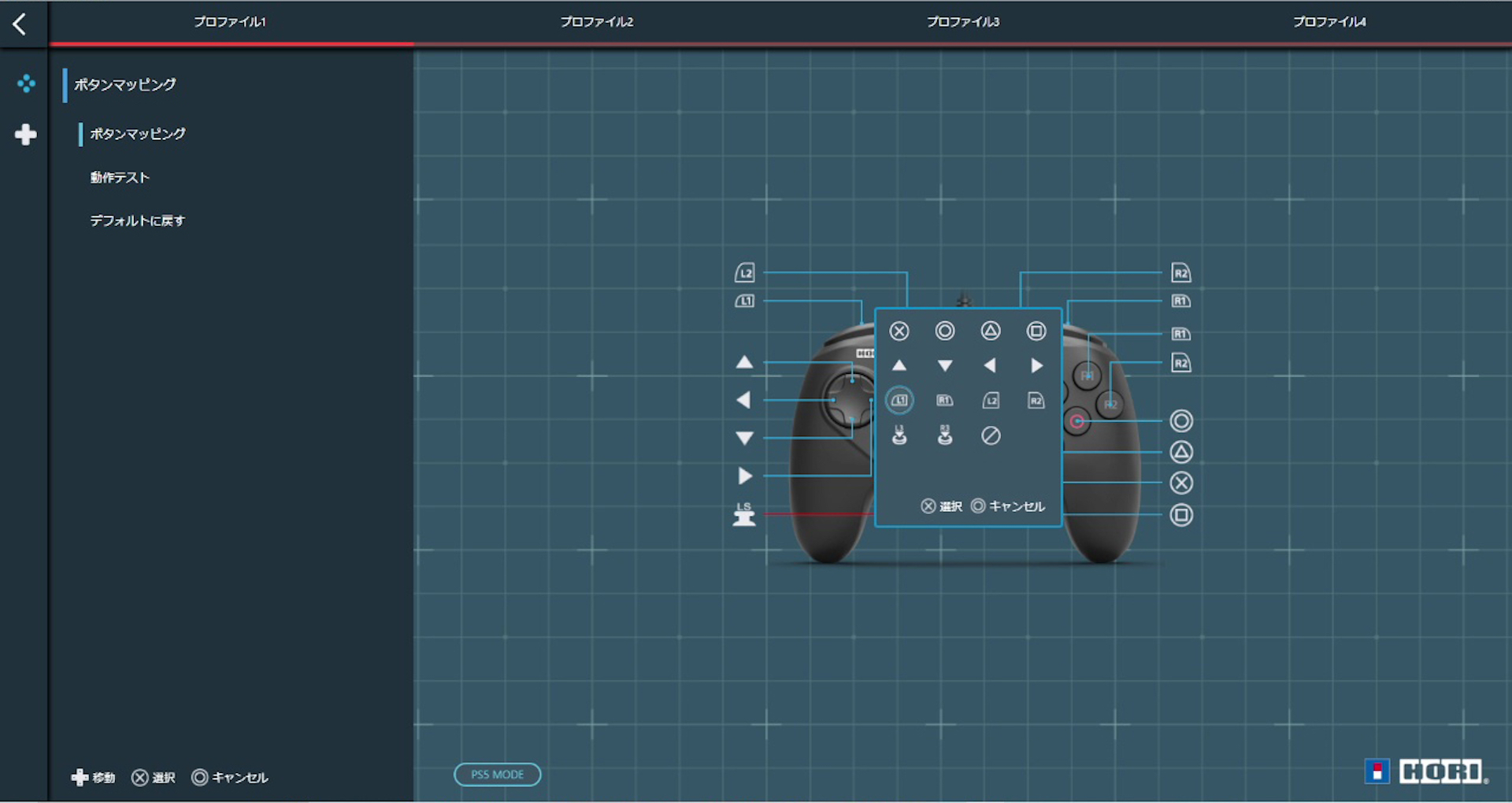Select the Triangle button in mapping popup
This screenshot has height=803, width=1512.
coord(990,331)
